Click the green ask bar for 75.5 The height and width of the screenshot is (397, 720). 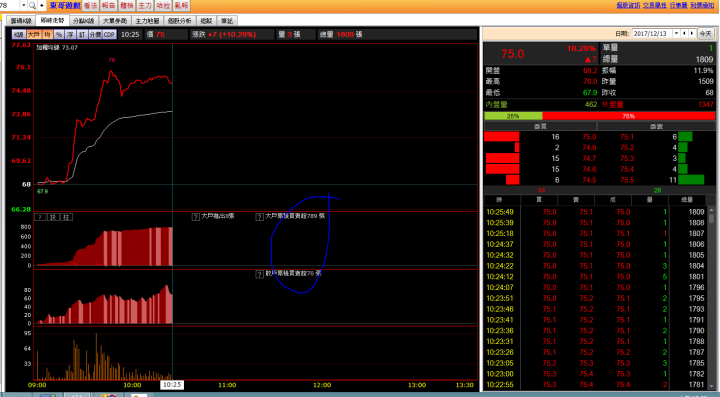pos(691,180)
